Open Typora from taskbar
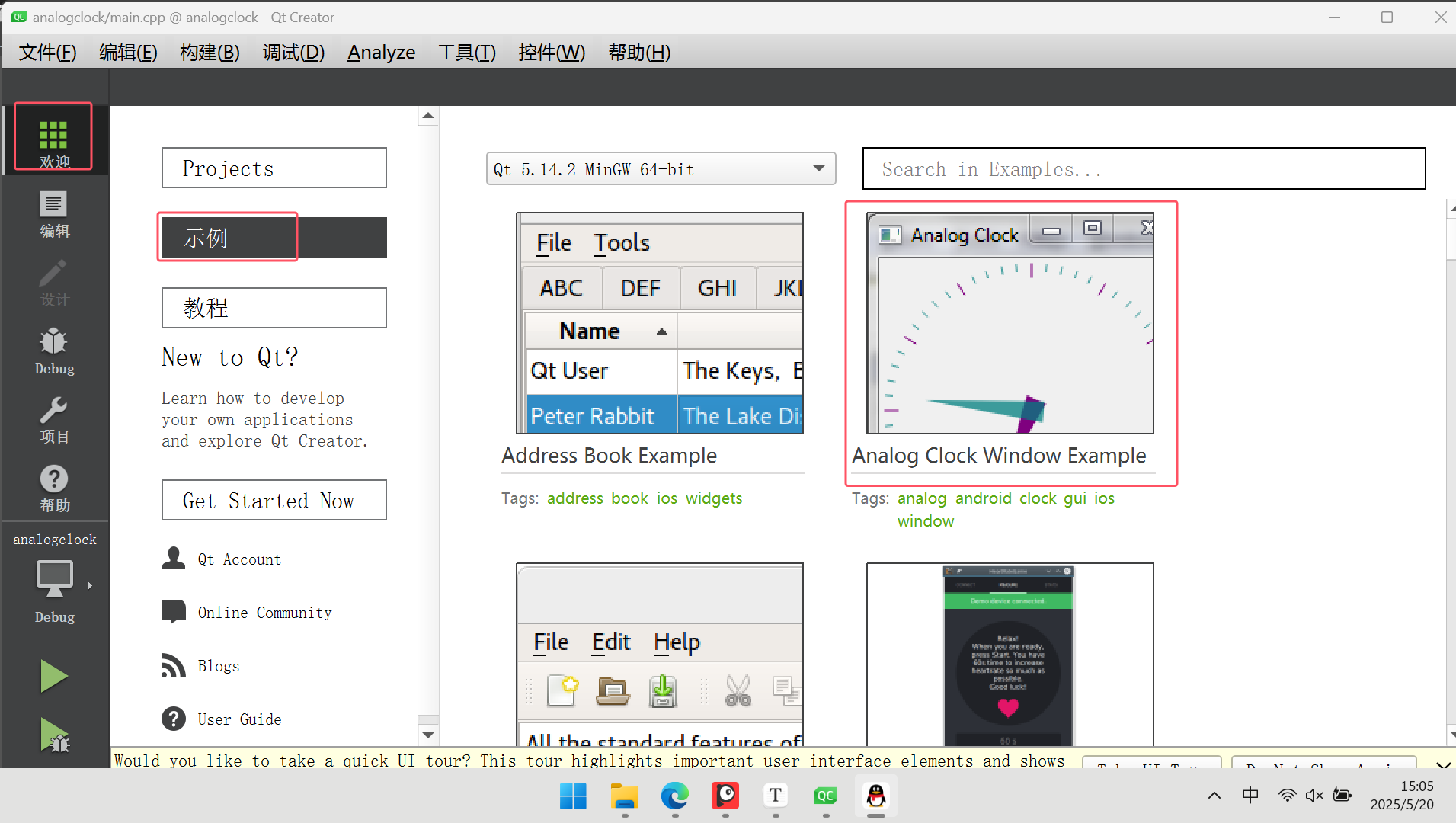The width and height of the screenshot is (1456, 823). pyautogui.click(x=775, y=796)
